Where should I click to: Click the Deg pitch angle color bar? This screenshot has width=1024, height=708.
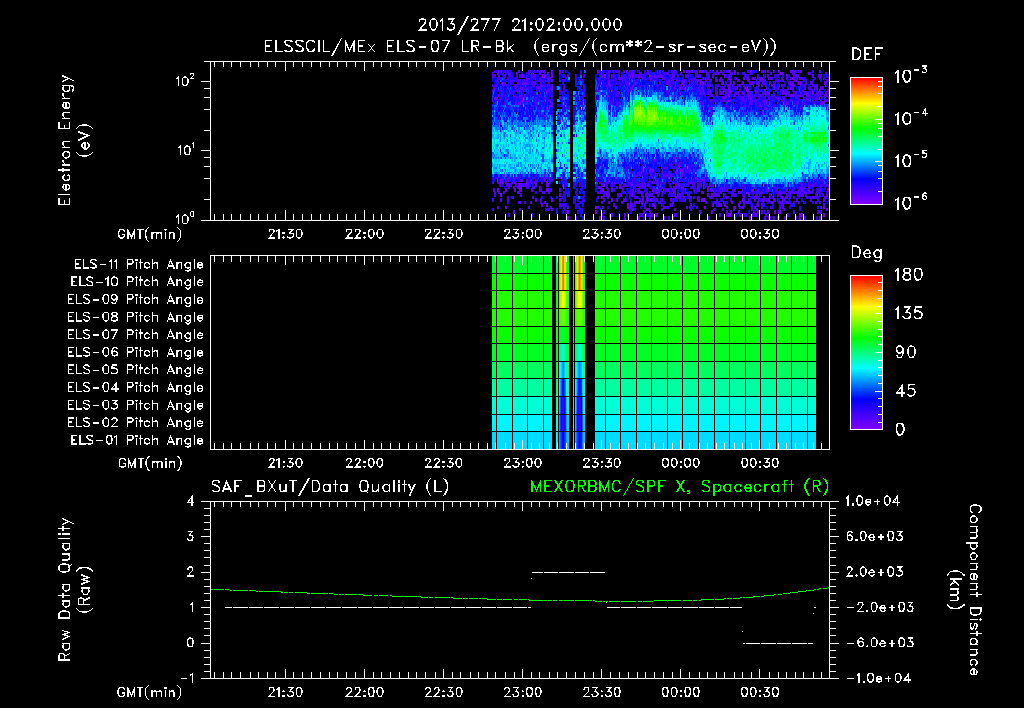pos(866,352)
